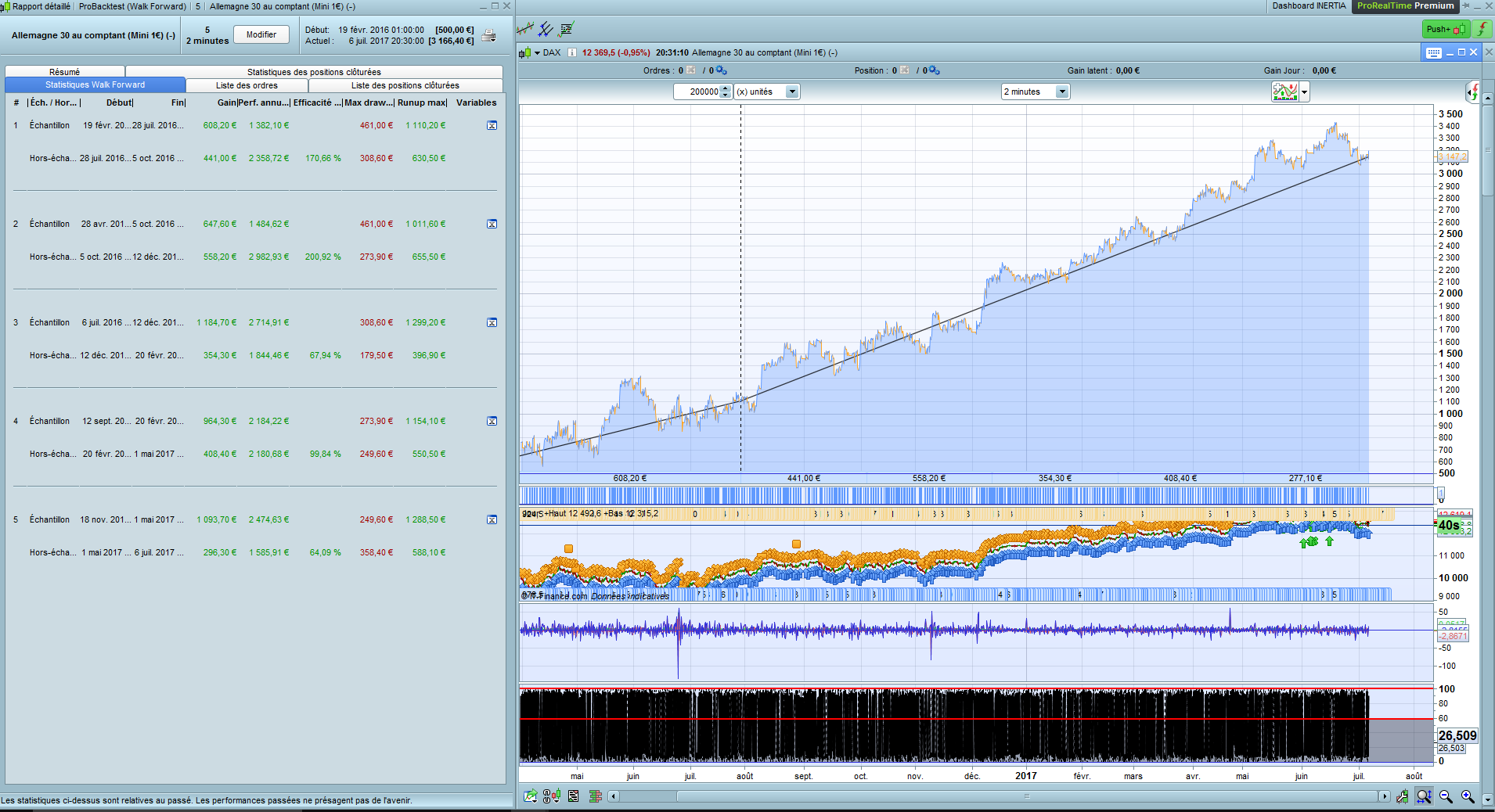Click the horizontal chart scrollbar thumb
The image size is (1495, 812).
pos(1025,796)
